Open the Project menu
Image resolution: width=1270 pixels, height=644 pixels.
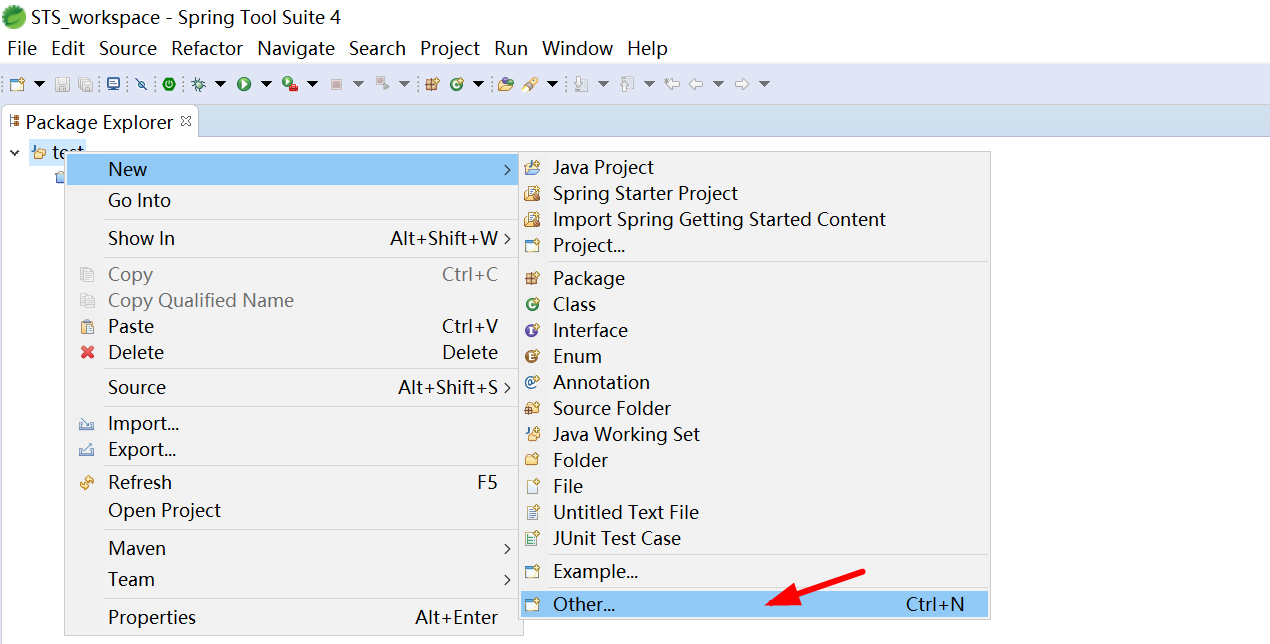(x=450, y=48)
